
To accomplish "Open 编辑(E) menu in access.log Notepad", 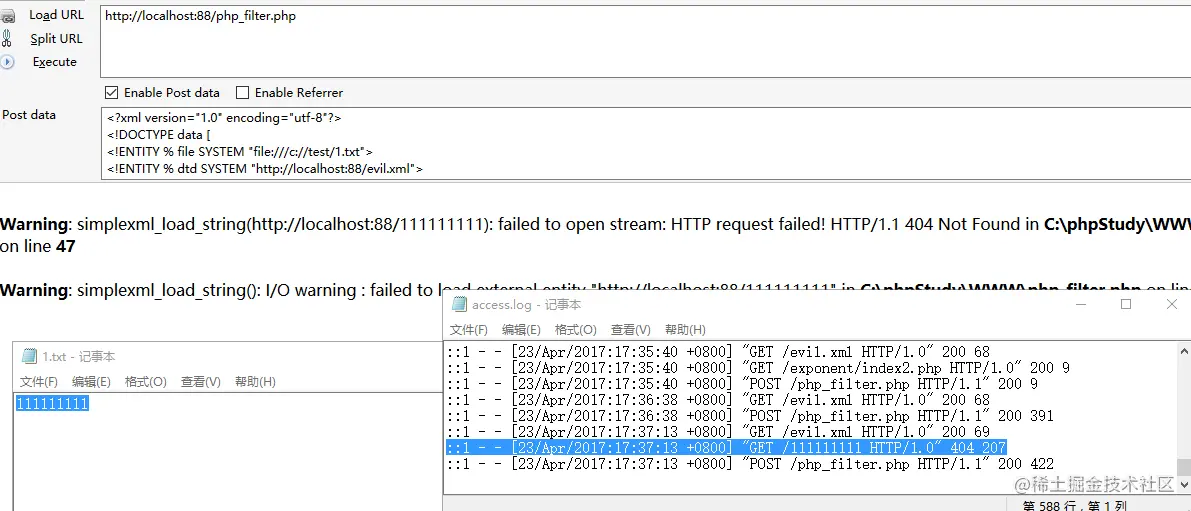I will coord(521,330).
